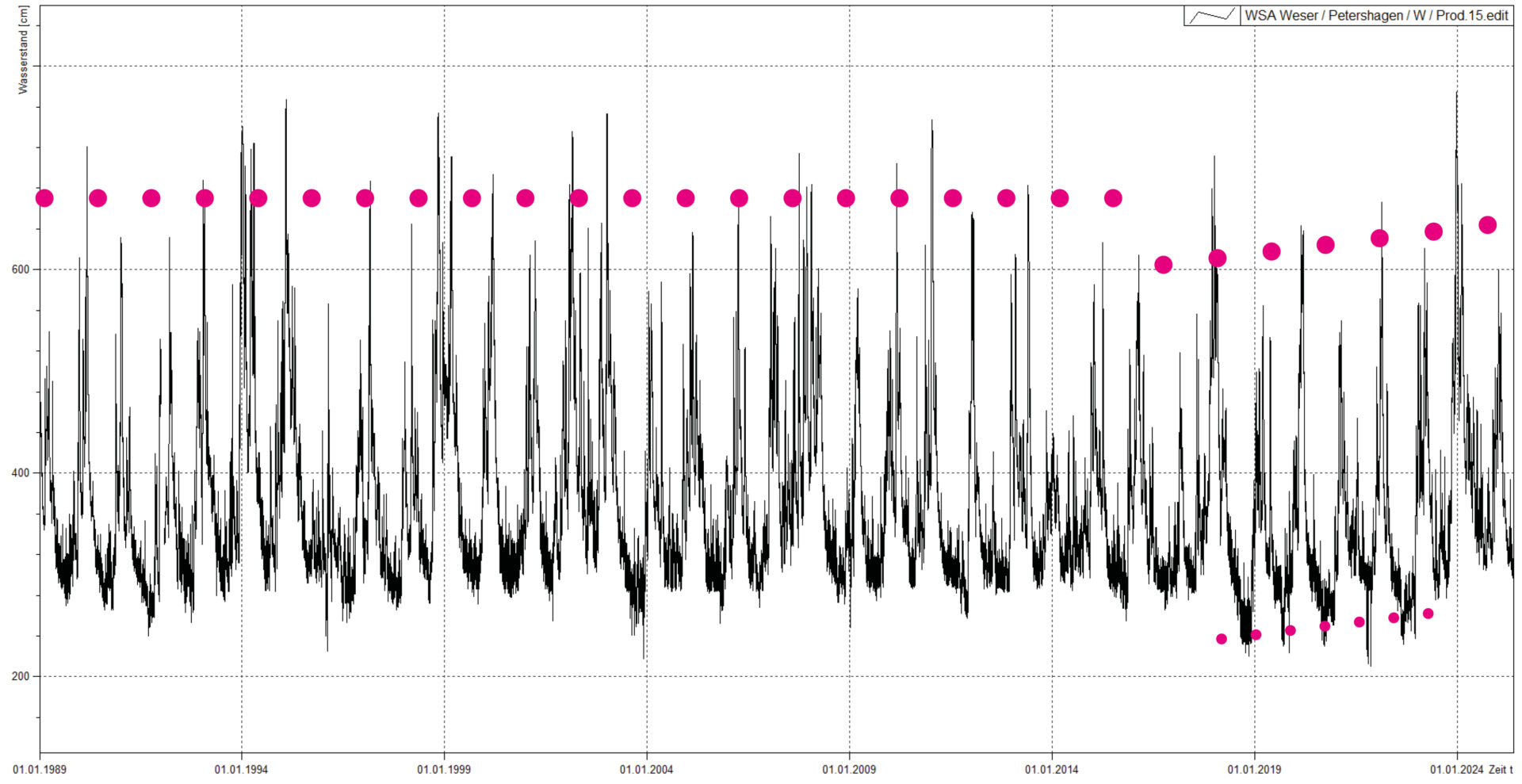Click the 01.01.2019 date tick label
The height and width of the screenshot is (784, 1522).
(1254, 770)
